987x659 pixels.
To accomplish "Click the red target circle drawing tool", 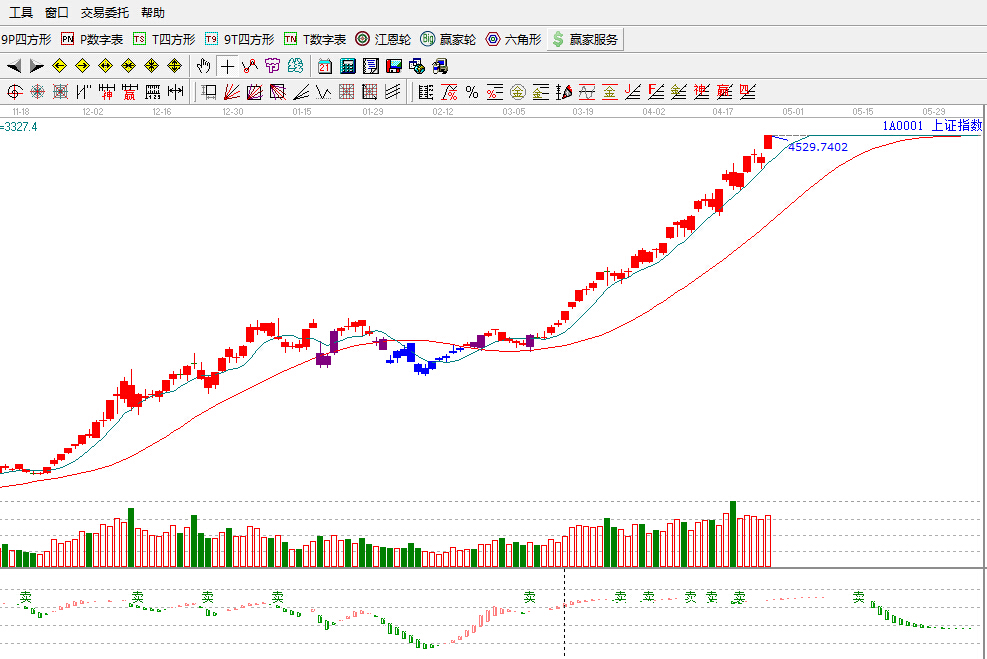I will (x=14, y=92).
